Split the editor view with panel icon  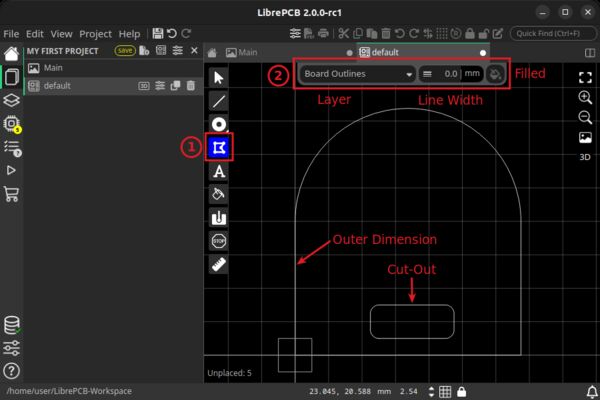[590, 52]
